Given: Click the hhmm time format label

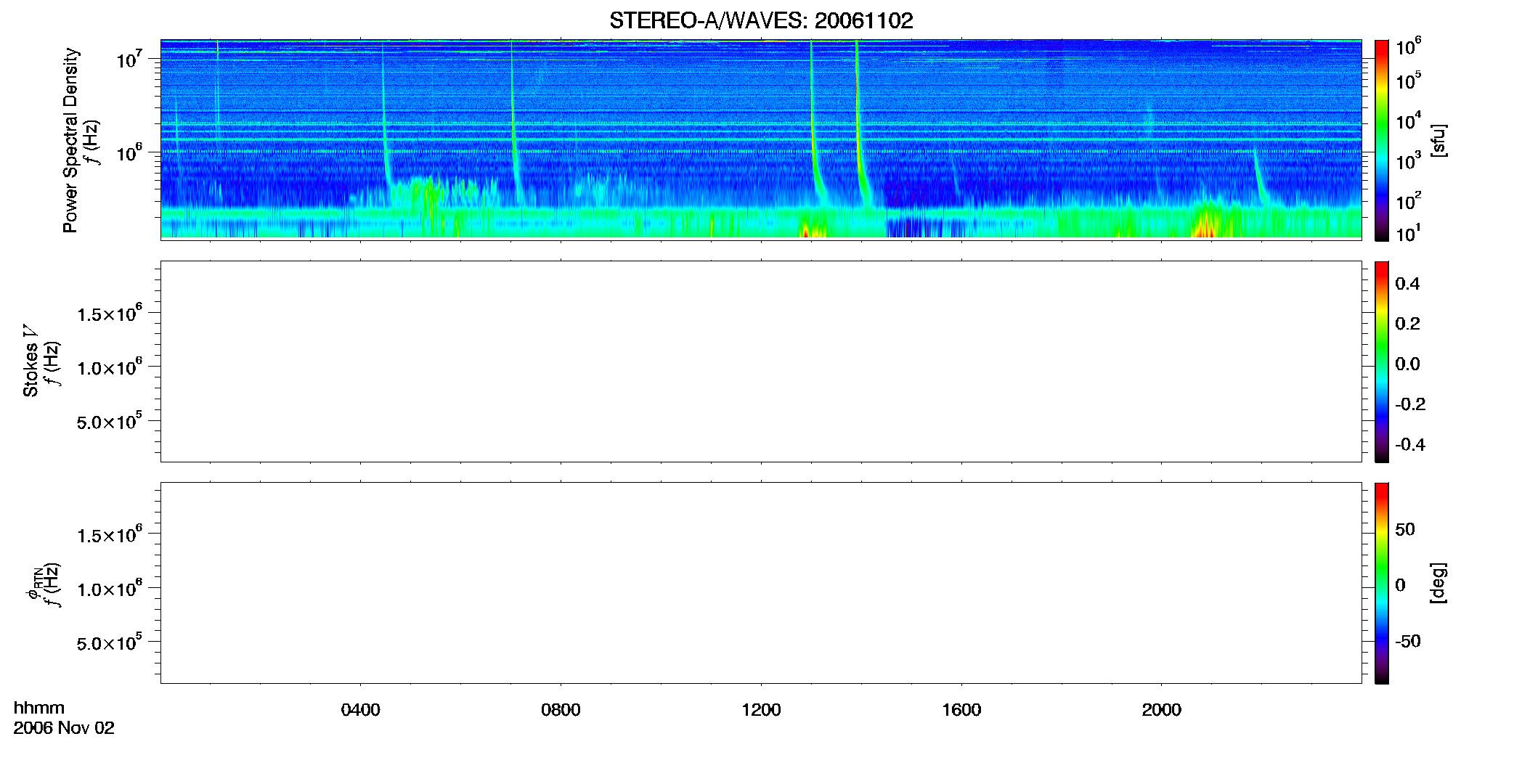Looking at the screenshot, I should pyautogui.click(x=39, y=708).
